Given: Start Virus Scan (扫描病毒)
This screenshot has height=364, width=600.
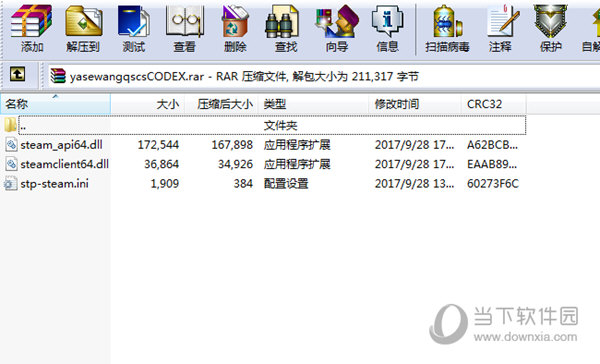Looking at the screenshot, I should point(447,28).
